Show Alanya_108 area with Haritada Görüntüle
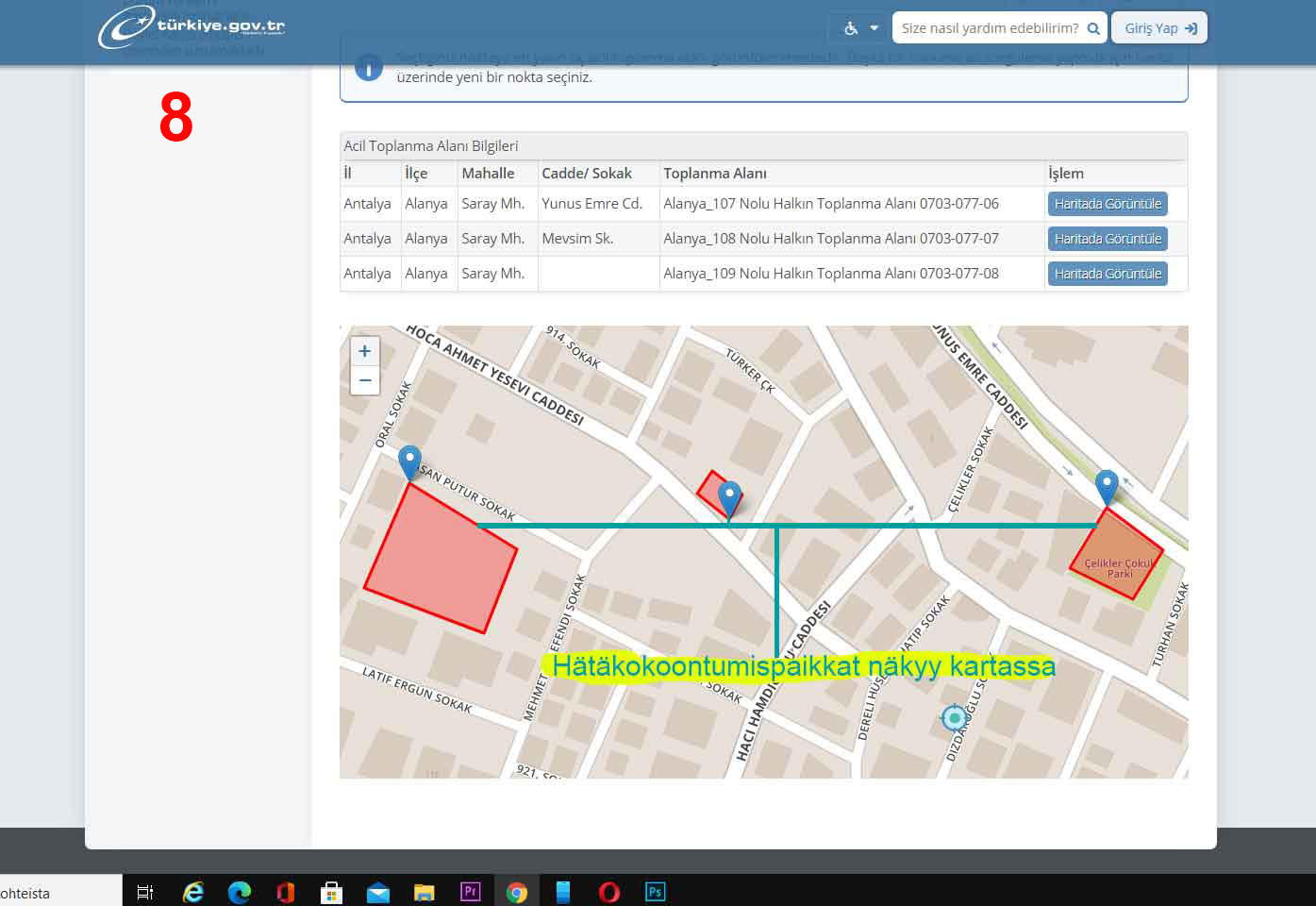Viewport: 1316px width, 906px height. [1108, 239]
